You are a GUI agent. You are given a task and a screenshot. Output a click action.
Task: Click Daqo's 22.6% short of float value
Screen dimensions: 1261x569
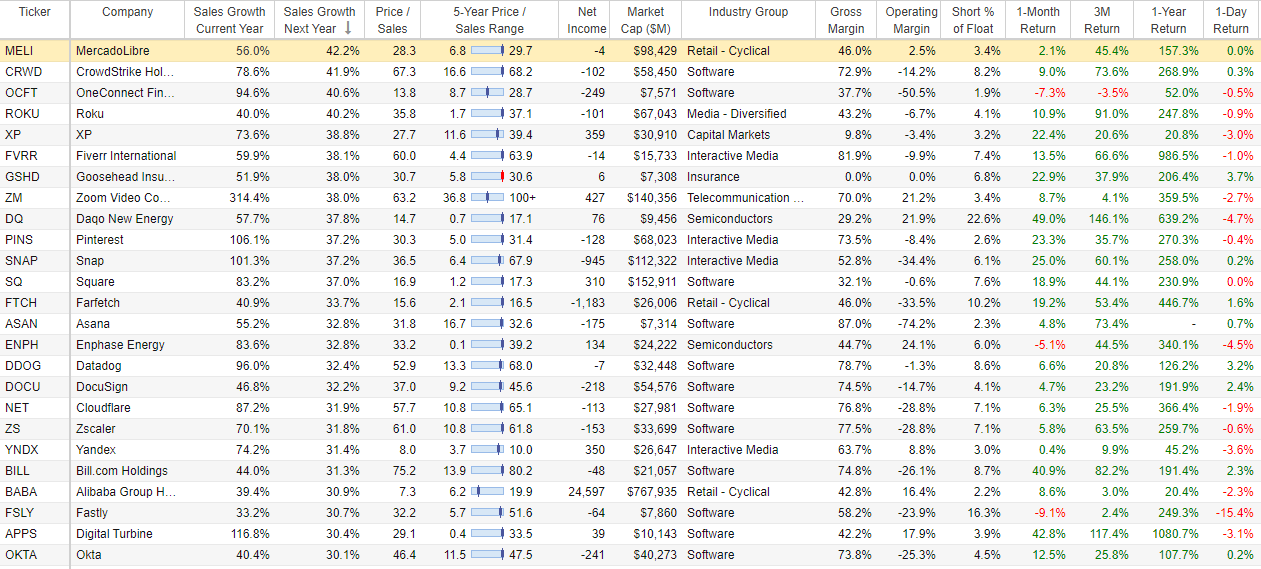click(983, 219)
